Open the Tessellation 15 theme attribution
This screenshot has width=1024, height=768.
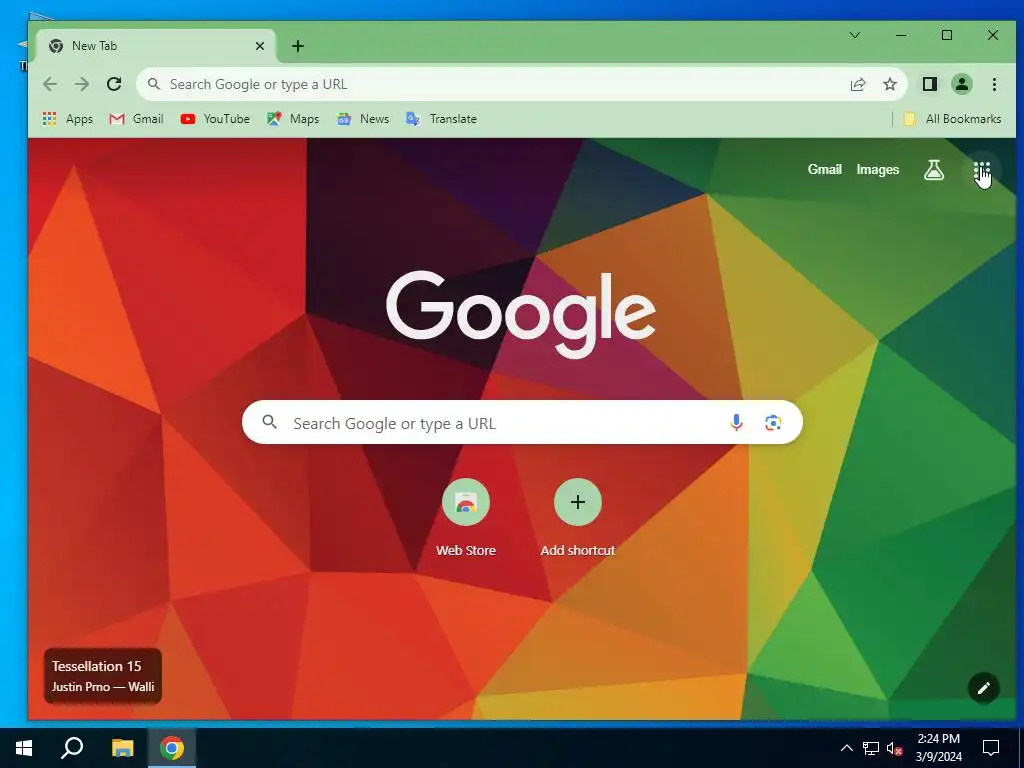click(103, 676)
